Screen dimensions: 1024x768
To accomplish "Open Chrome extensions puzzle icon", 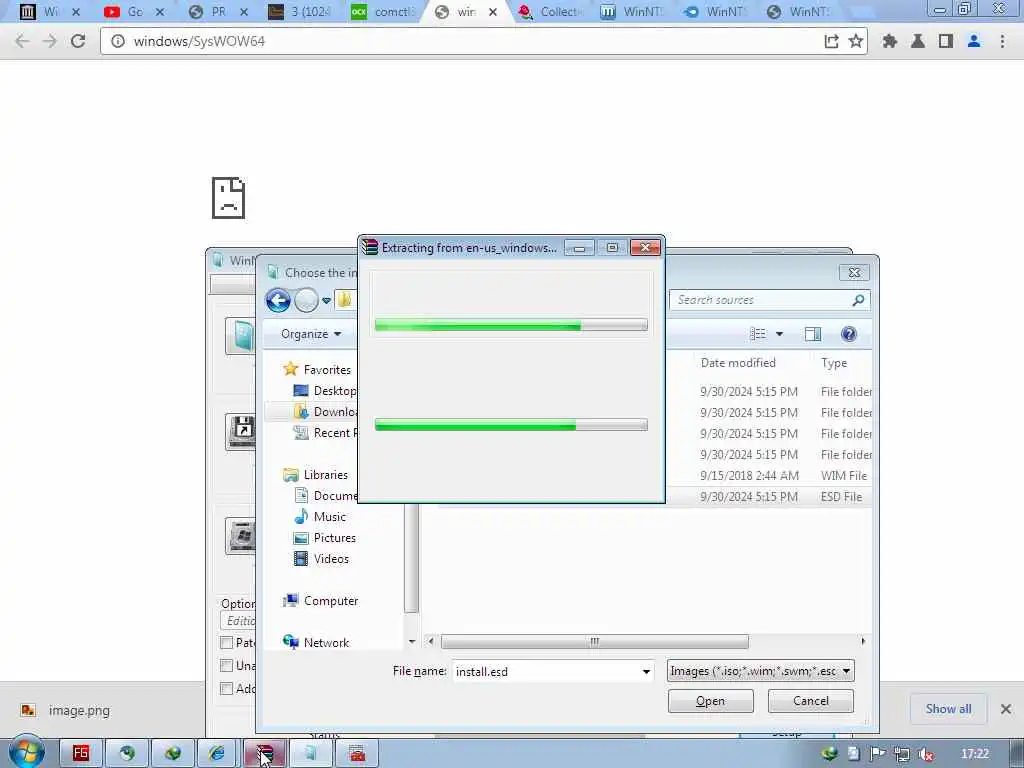I will [889, 41].
